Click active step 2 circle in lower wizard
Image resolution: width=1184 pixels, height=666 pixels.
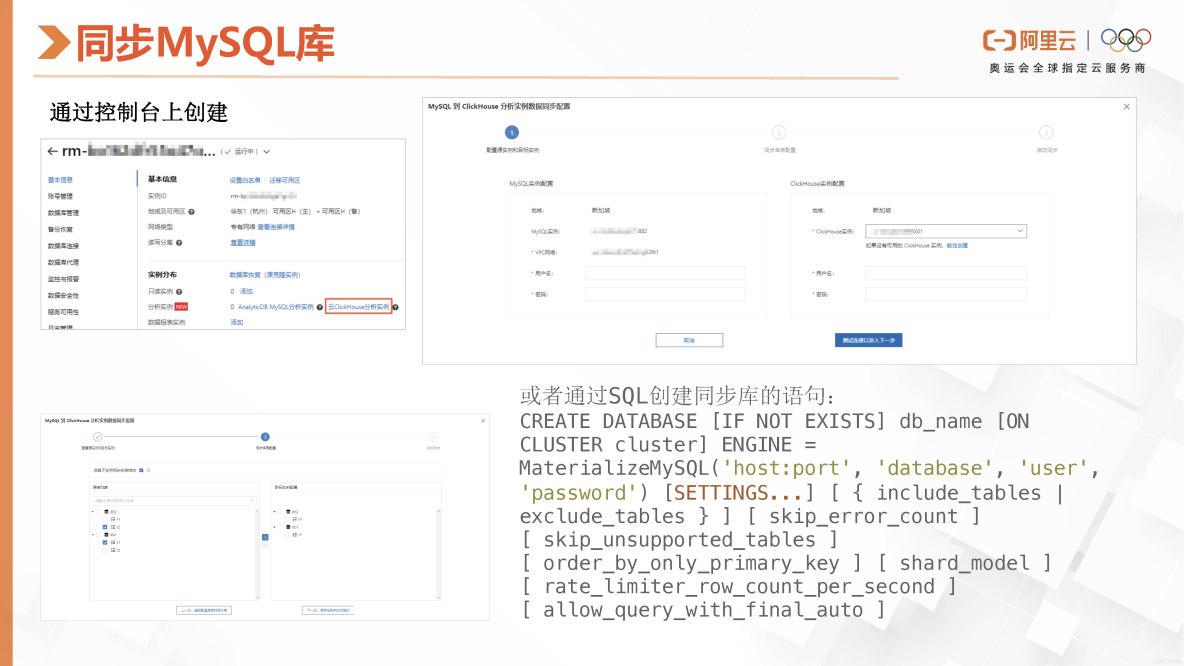(265, 436)
